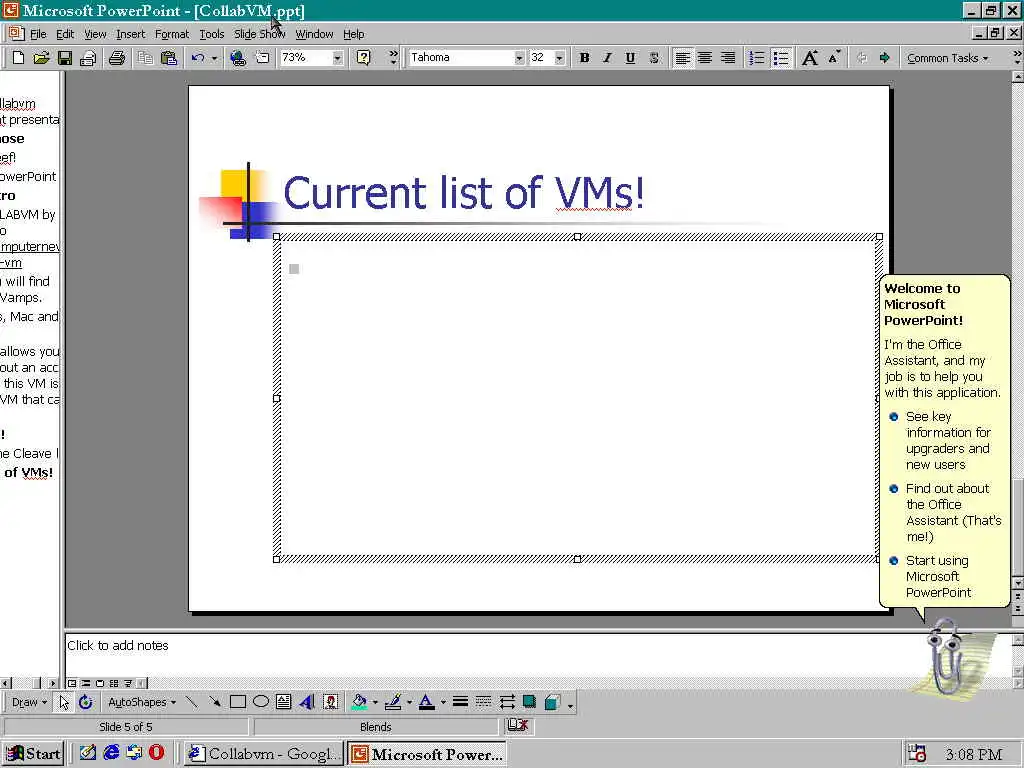The width and height of the screenshot is (1024, 768).
Task: Insert a hyperlink with the globe icon
Action: 238,58
